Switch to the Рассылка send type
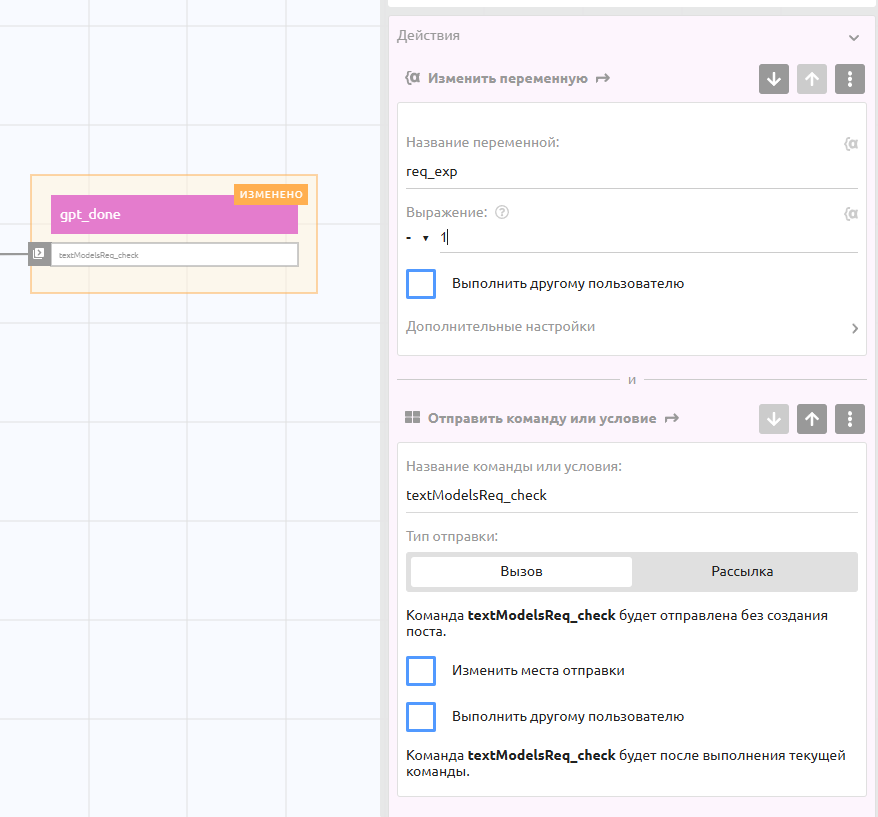 (x=742, y=572)
